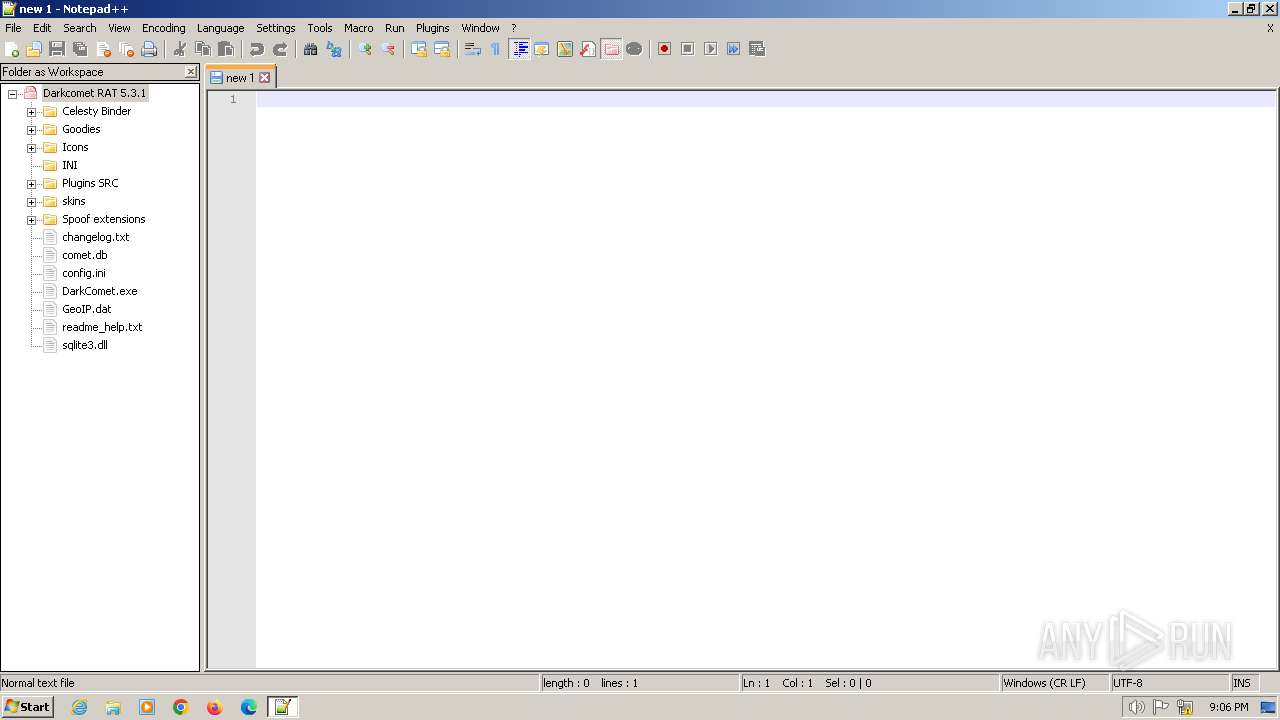Image resolution: width=1280 pixels, height=720 pixels.
Task: Toggle the Folder as Workspace icon
Action: click(x=611, y=49)
